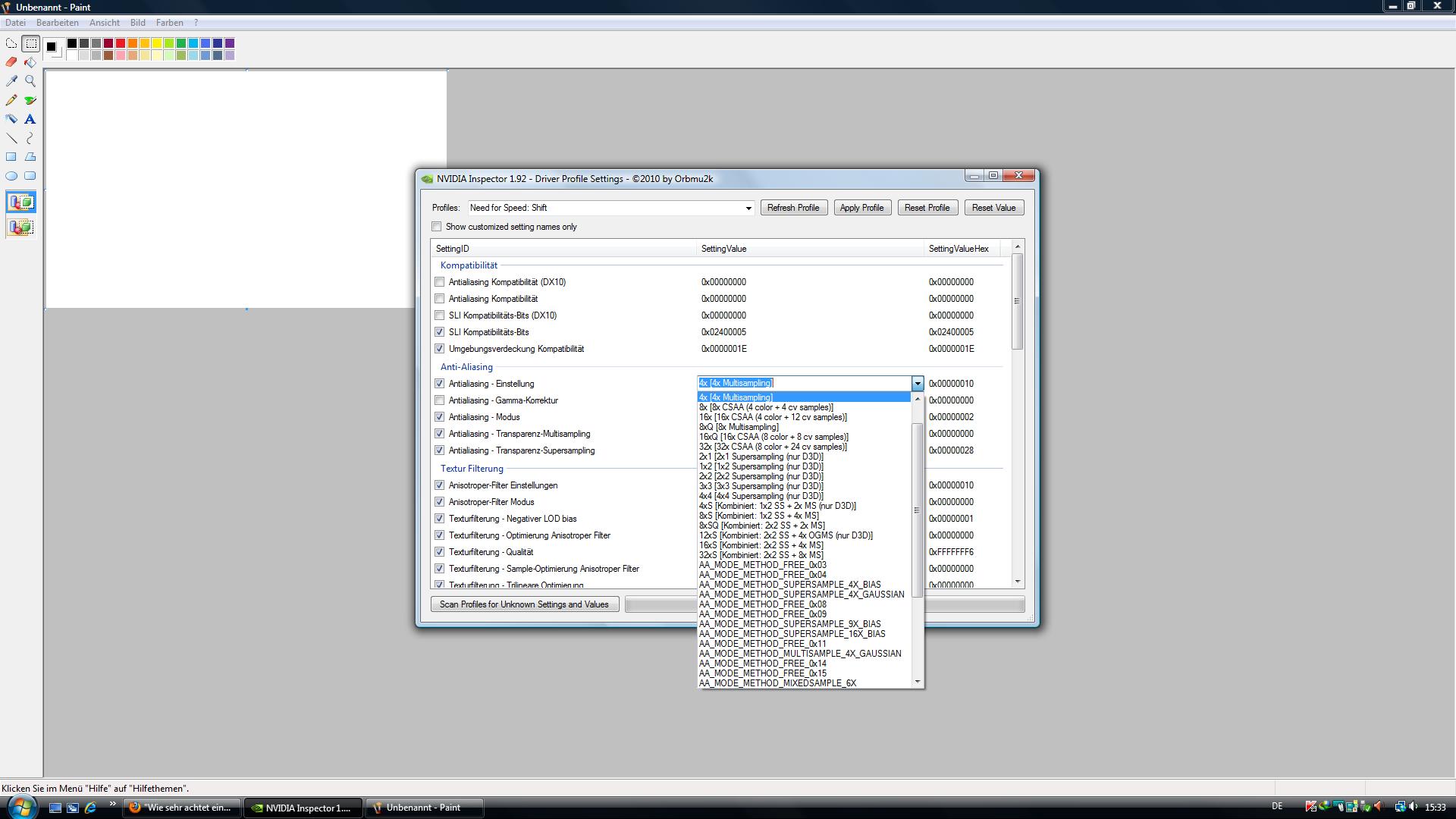The height and width of the screenshot is (819, 1456).
Task: Choose the Ellipse shape tool
Action: (x=11, y=176)
